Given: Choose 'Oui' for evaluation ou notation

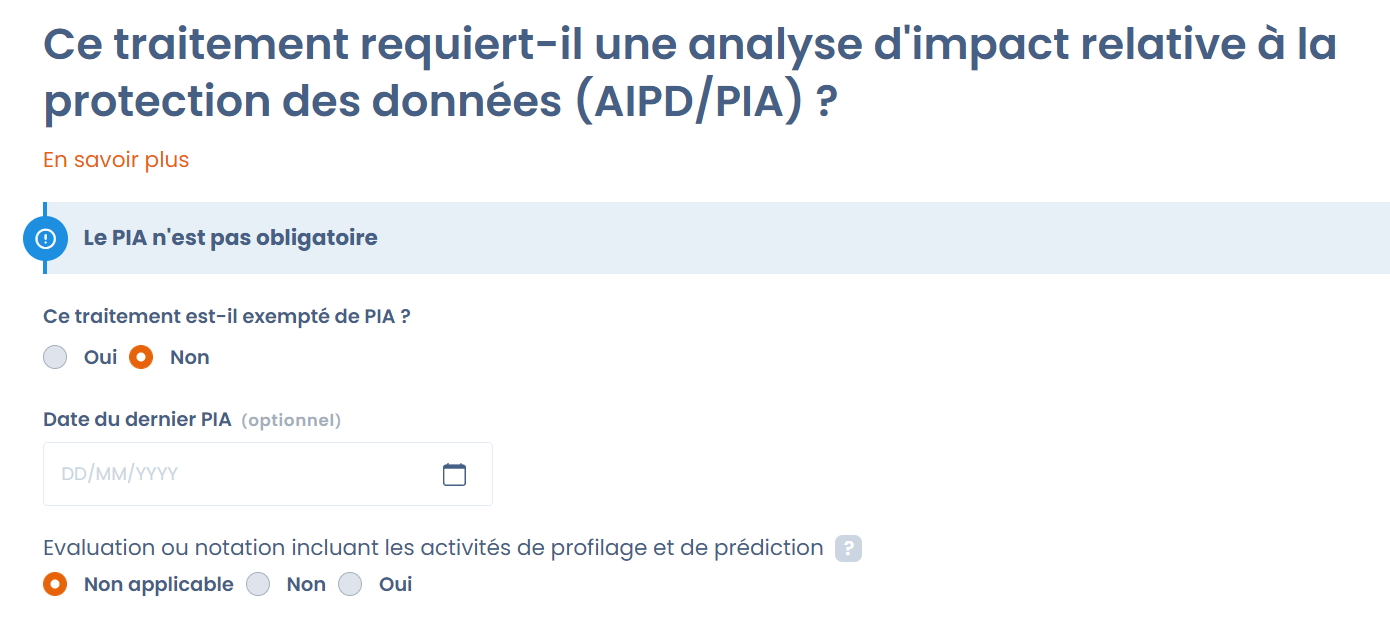Looking at the screenshot, I should (350, 584).
